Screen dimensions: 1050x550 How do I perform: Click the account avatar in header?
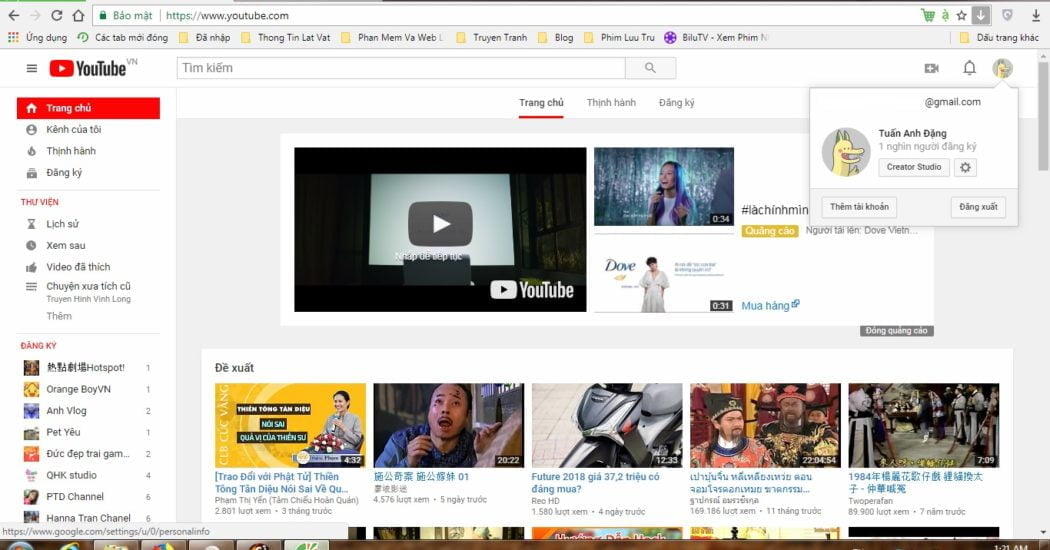click(1002, 68)
